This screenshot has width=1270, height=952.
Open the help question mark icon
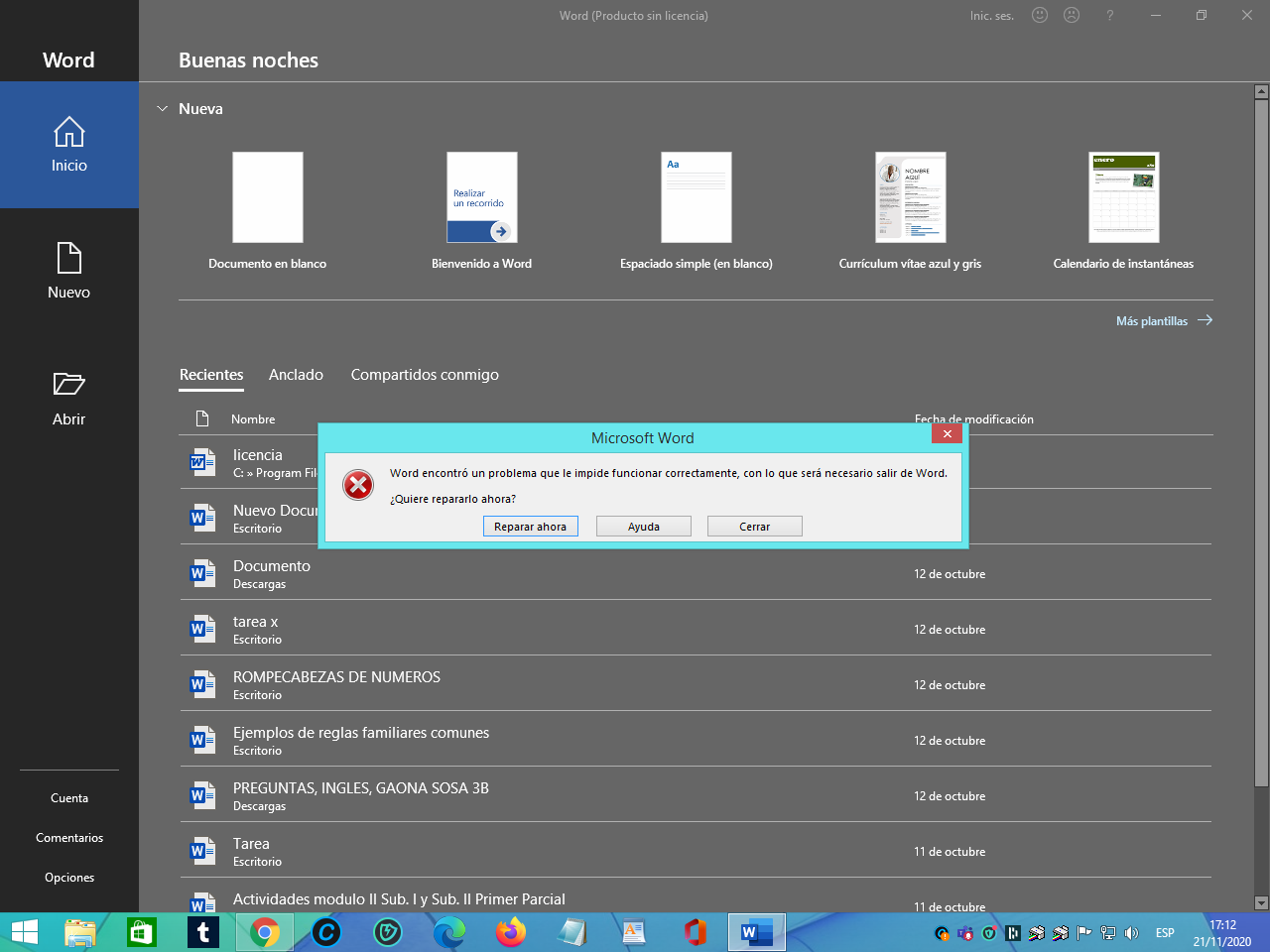(x=1110, y=15)
